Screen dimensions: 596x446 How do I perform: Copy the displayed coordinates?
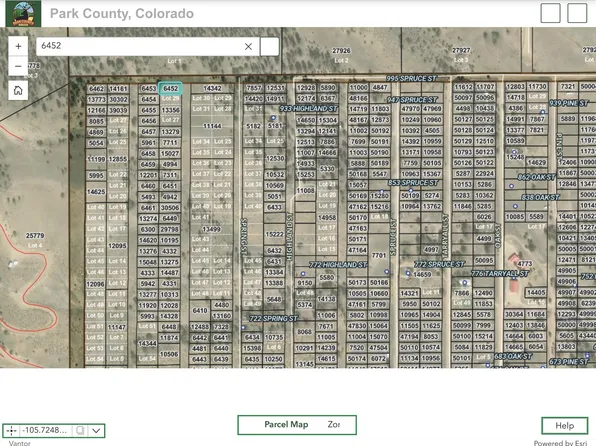click(80, 430)
